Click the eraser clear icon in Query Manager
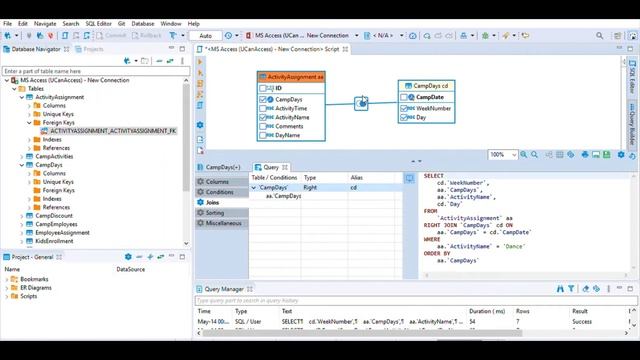The height and width of the screenshot is (360, 640). (586, 289)
